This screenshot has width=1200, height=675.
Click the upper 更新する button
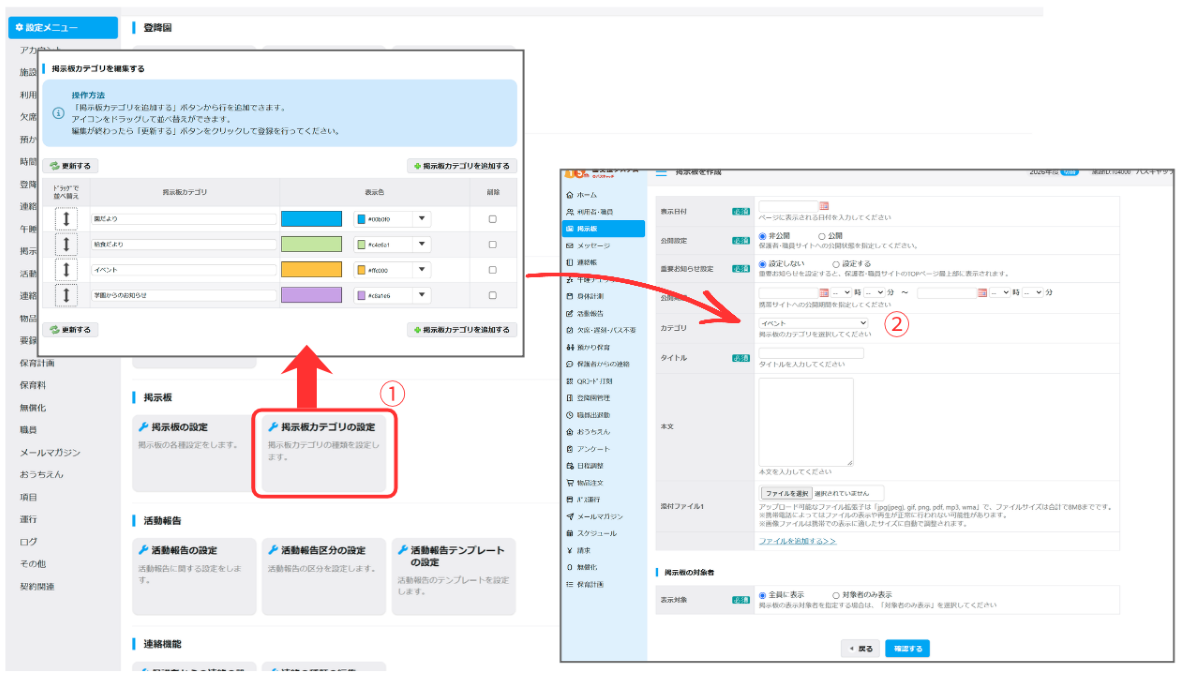pos(72,166)
